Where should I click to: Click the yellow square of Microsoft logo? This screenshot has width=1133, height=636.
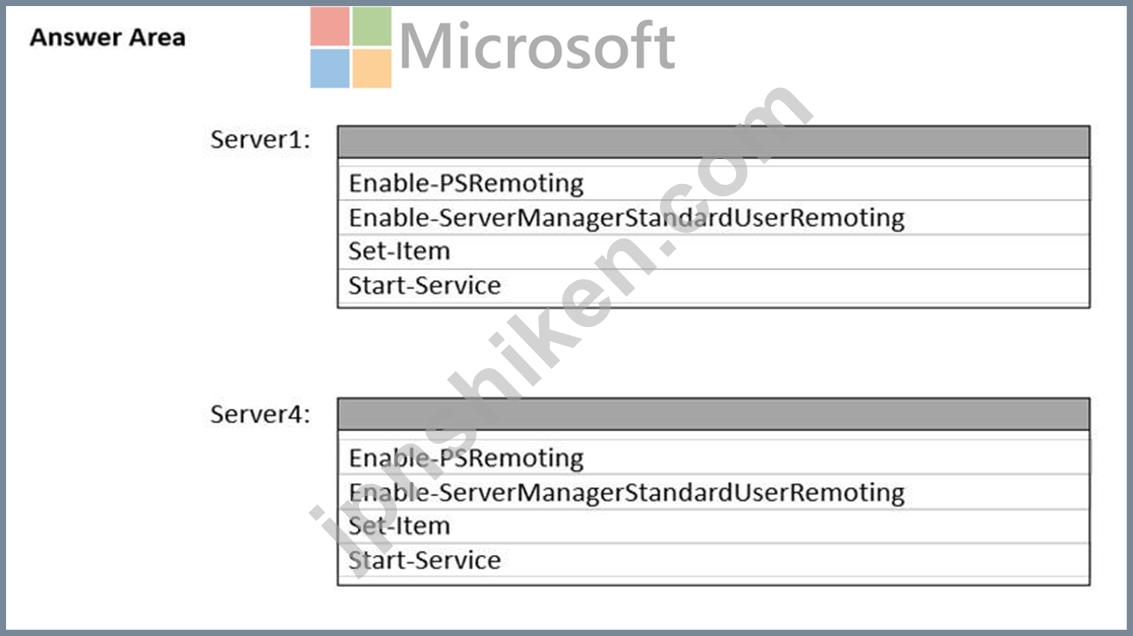click(x=372, y=69)
